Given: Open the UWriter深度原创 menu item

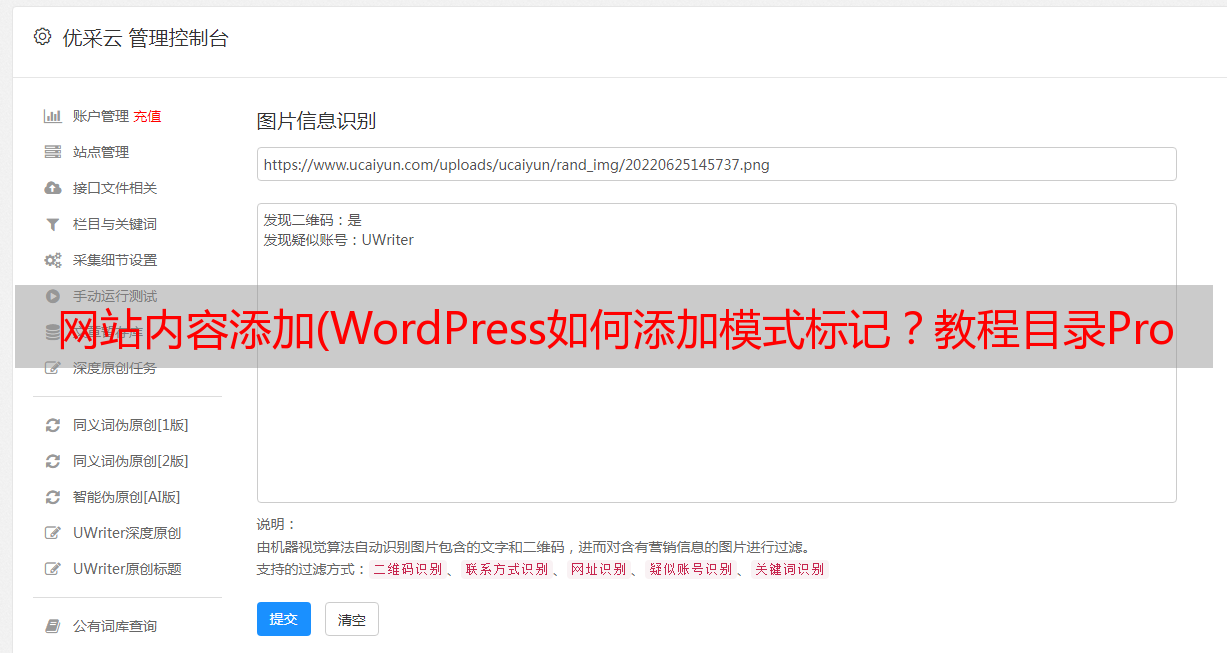Looking at the screenshot, I should coord(127,533).
